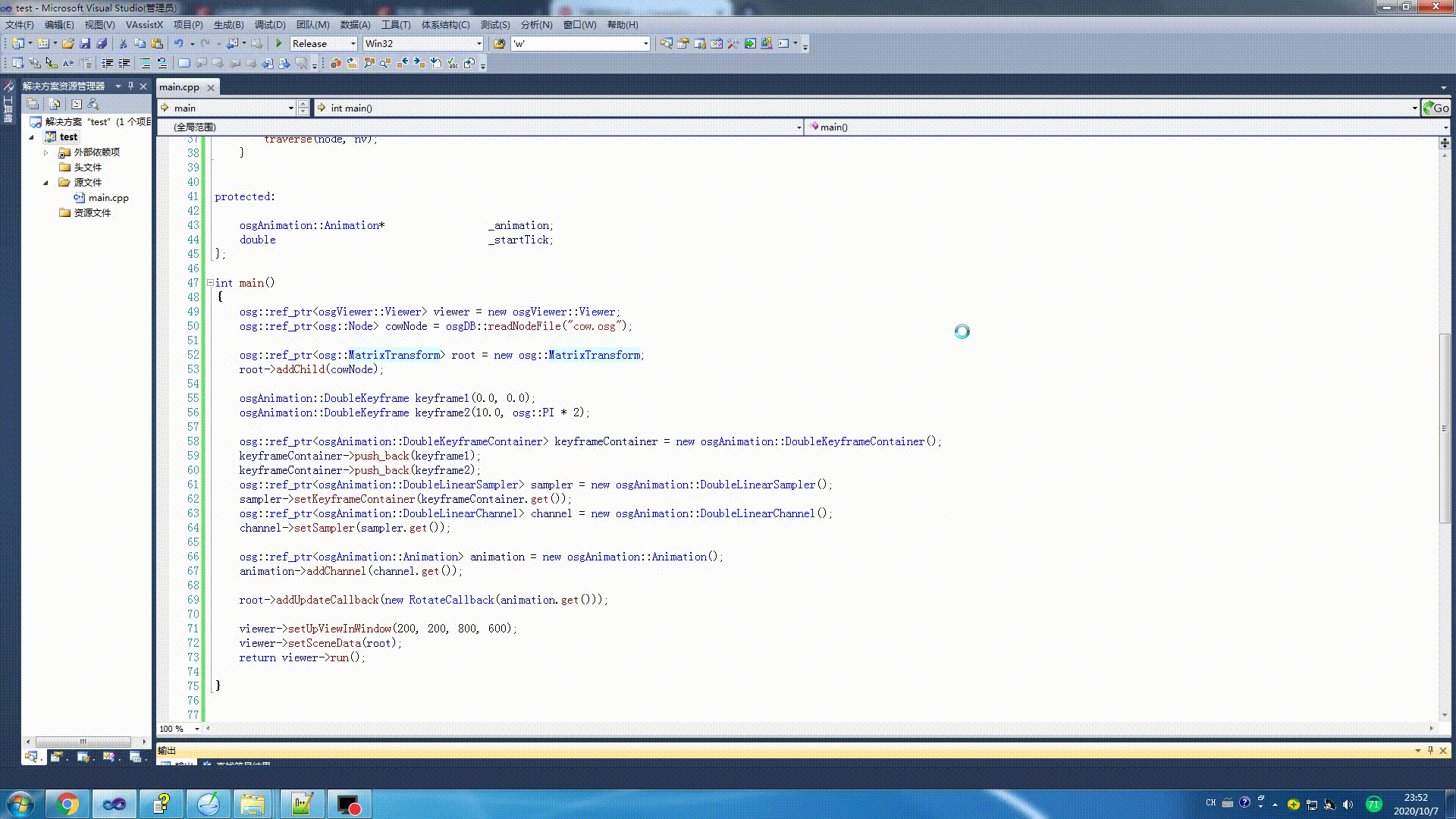Screen dimensions: 1456x819
Task: Open the Release configuration dropdown
Action: coord(353,43)
